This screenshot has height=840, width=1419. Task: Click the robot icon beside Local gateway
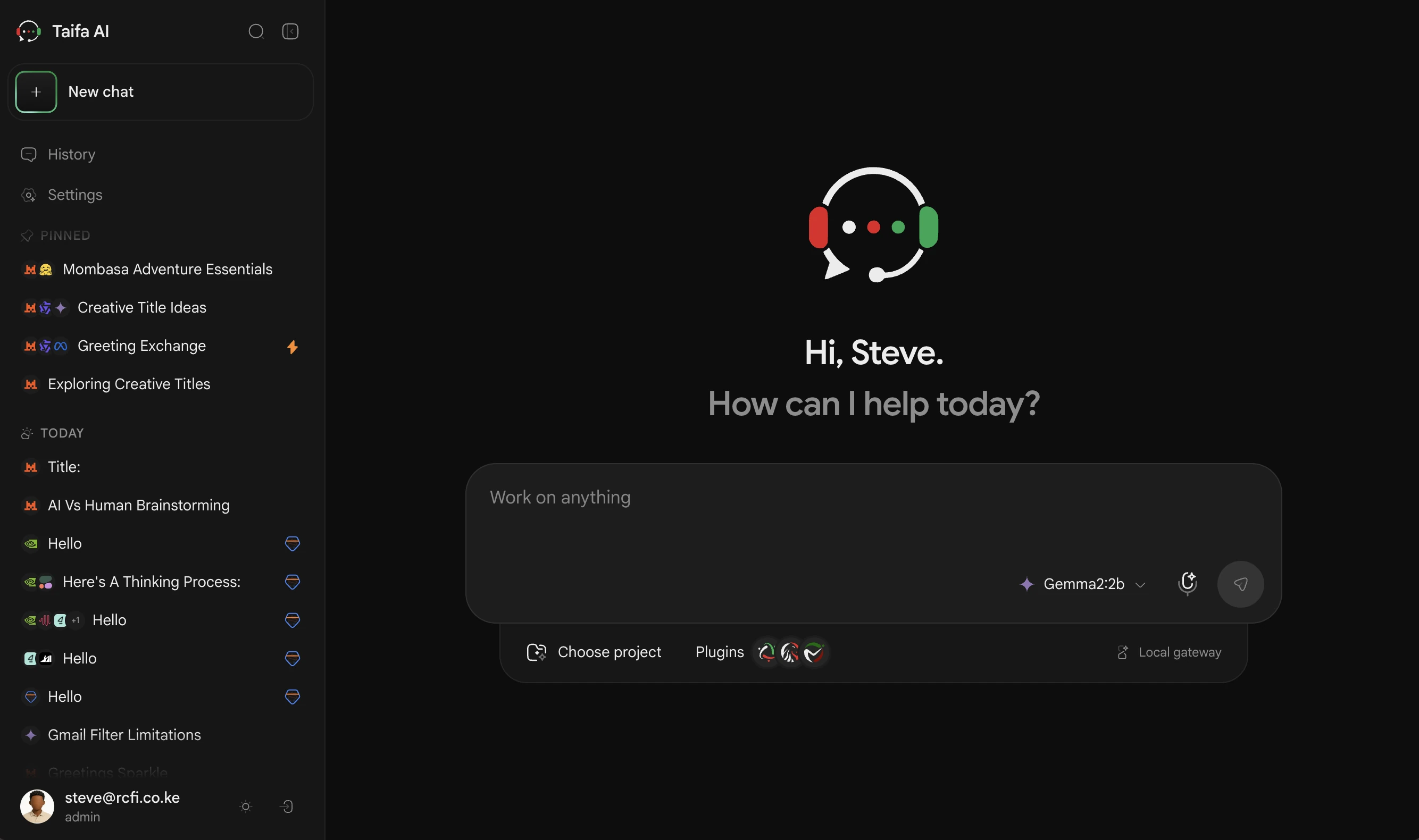(1122, 652)
